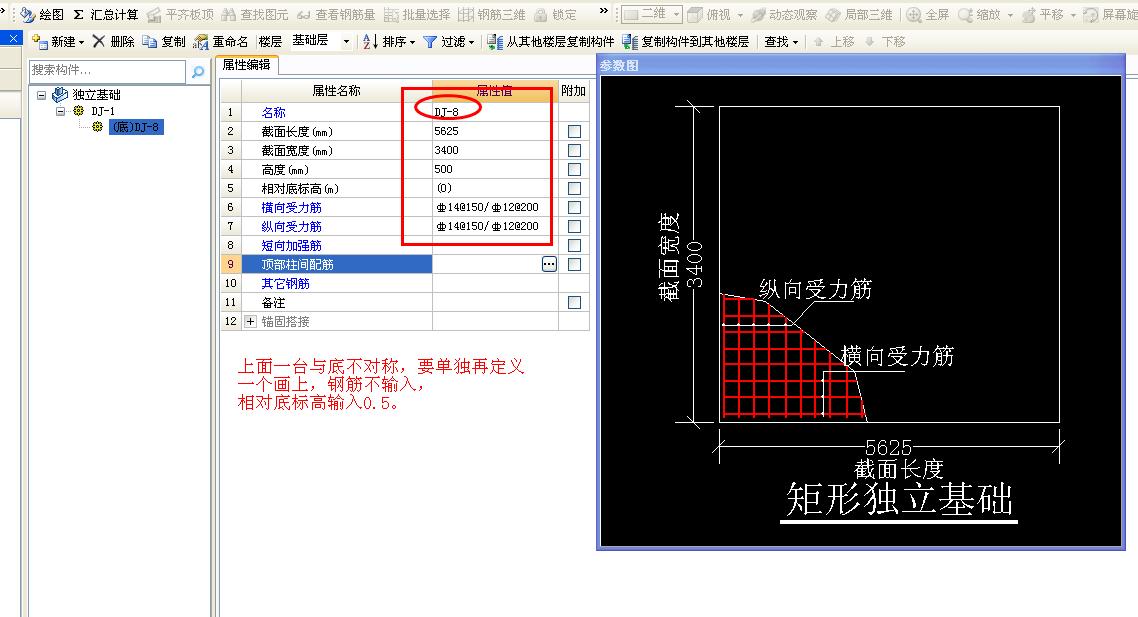Image resolution: width=1138 pixels, height=617 pixels.
Task: Open 查找图元 find element tool
Action: [x=255, y=15]
